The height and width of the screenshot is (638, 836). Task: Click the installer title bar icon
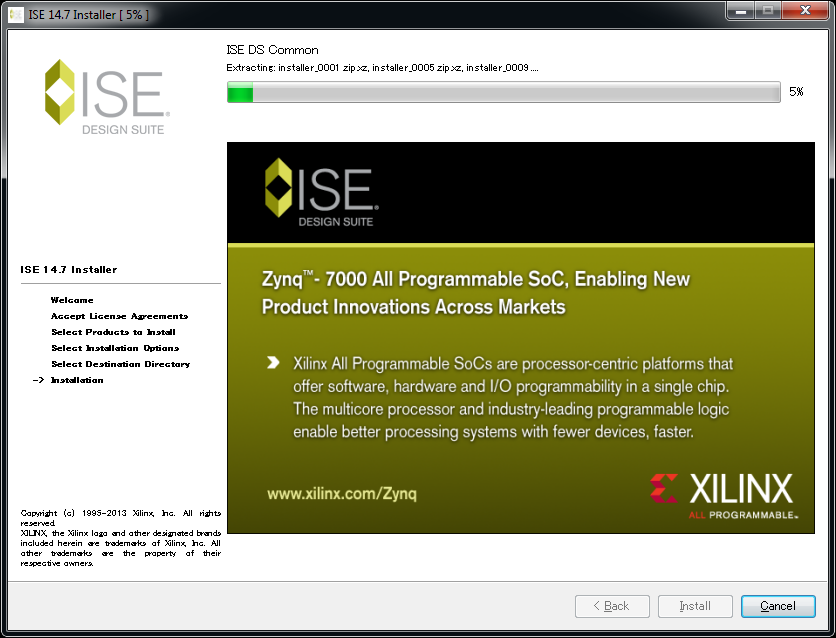point(16,14)
